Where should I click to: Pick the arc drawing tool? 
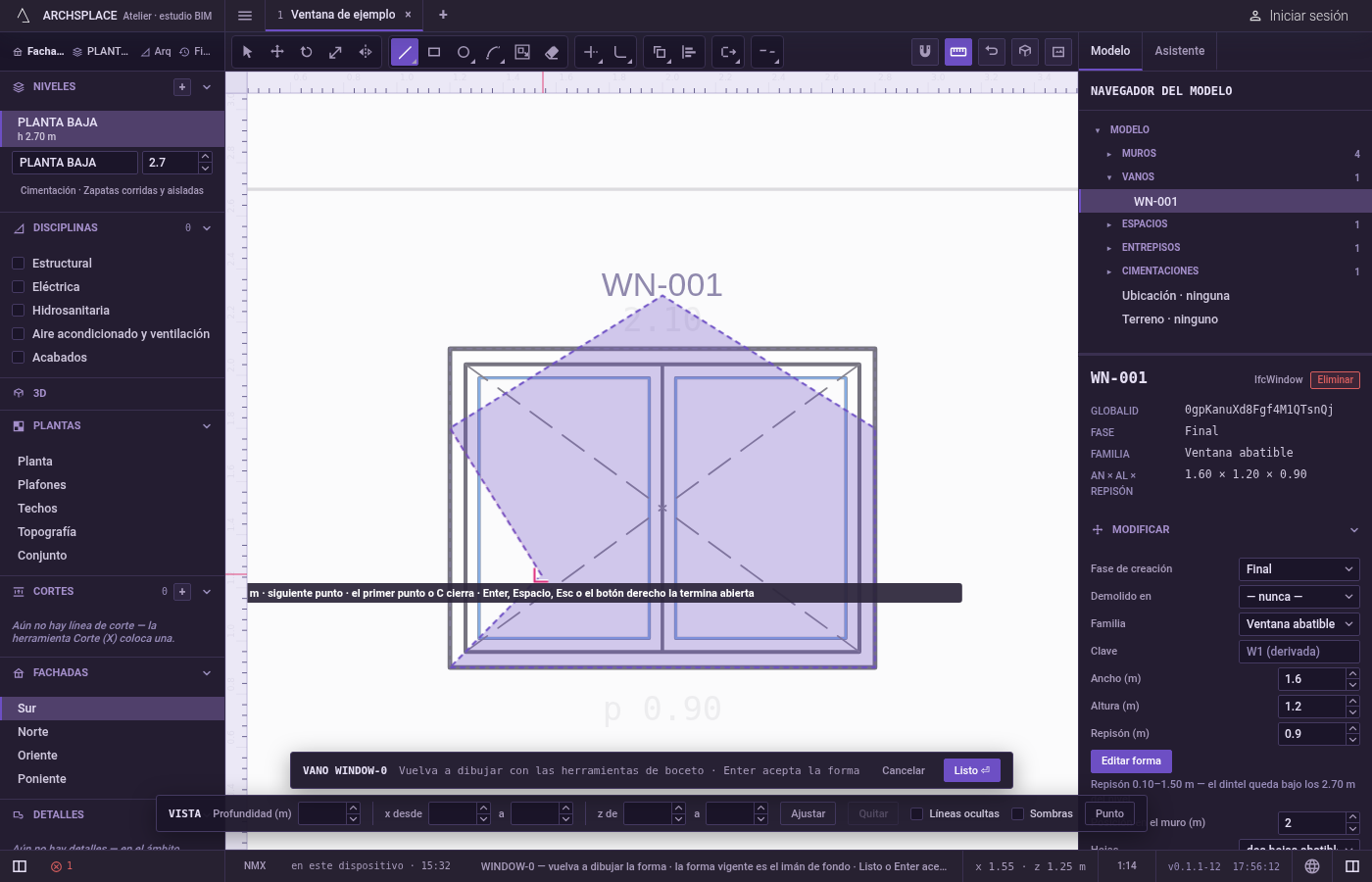pos(493,52)
